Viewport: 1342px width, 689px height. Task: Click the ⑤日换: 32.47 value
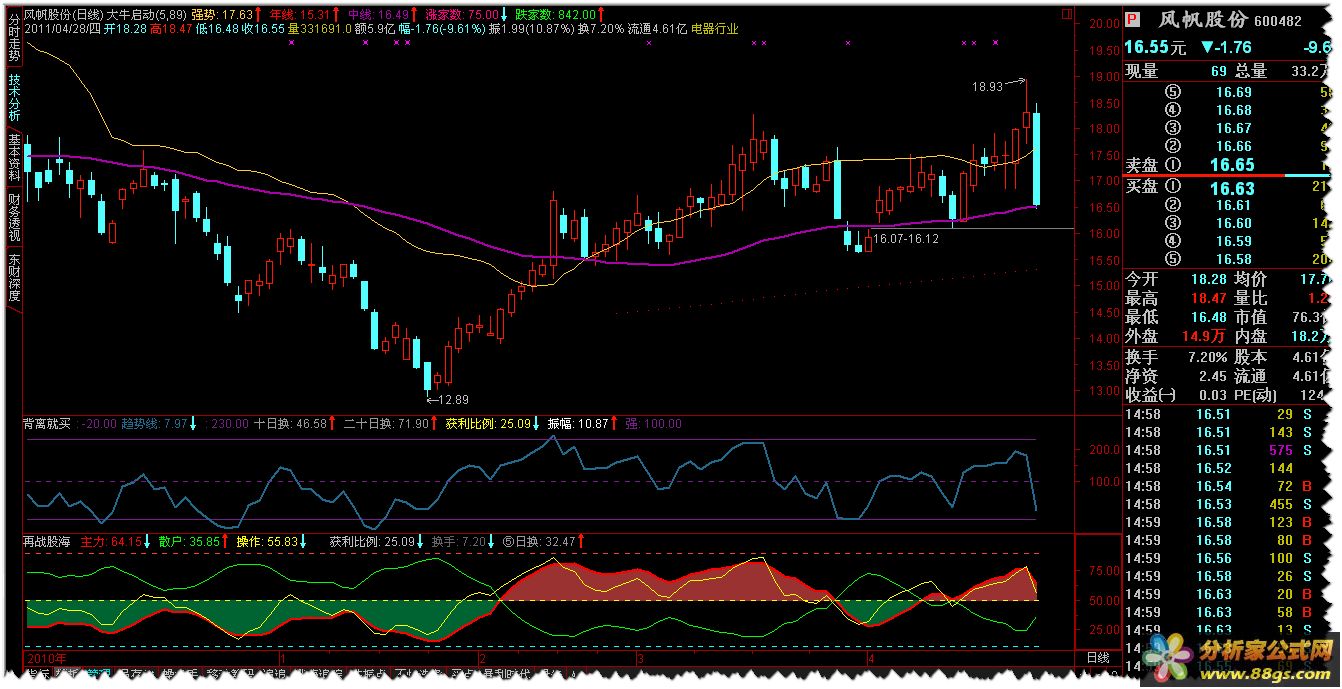538,542
